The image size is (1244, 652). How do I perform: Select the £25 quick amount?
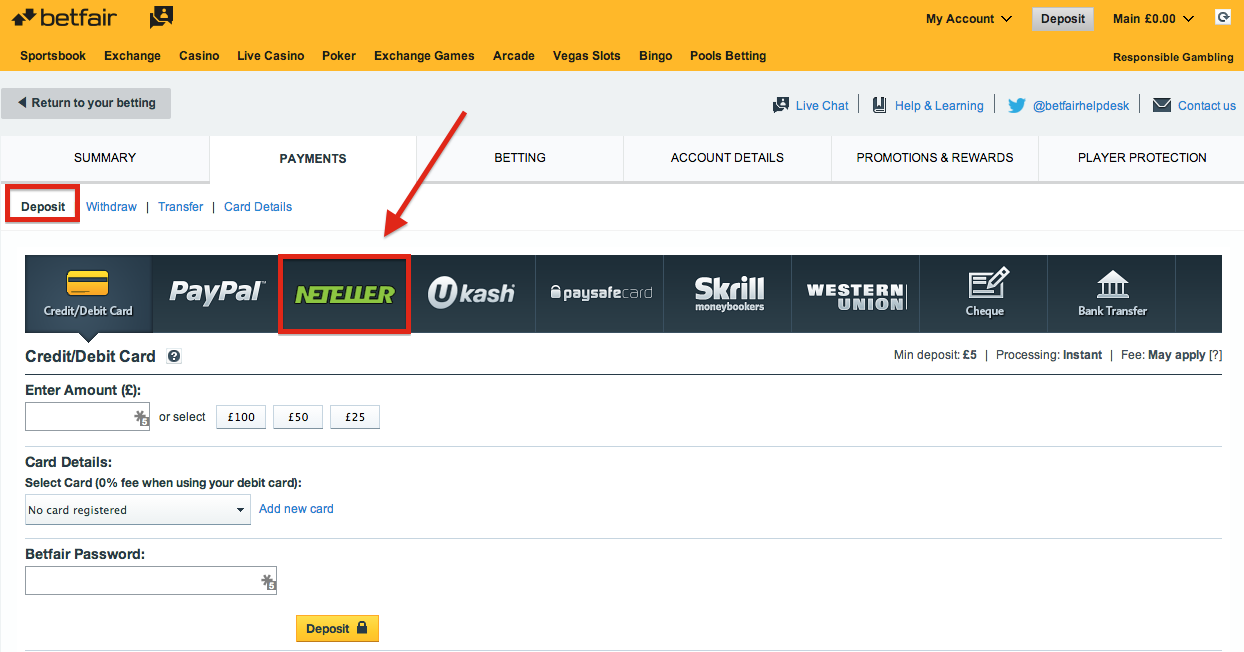[355, 417]
